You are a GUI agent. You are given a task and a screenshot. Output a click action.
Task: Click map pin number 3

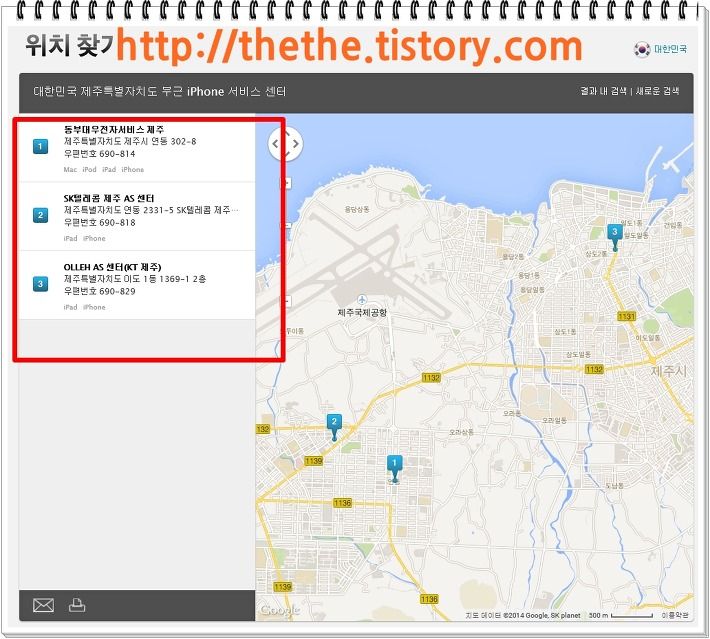tap(614, 238)
